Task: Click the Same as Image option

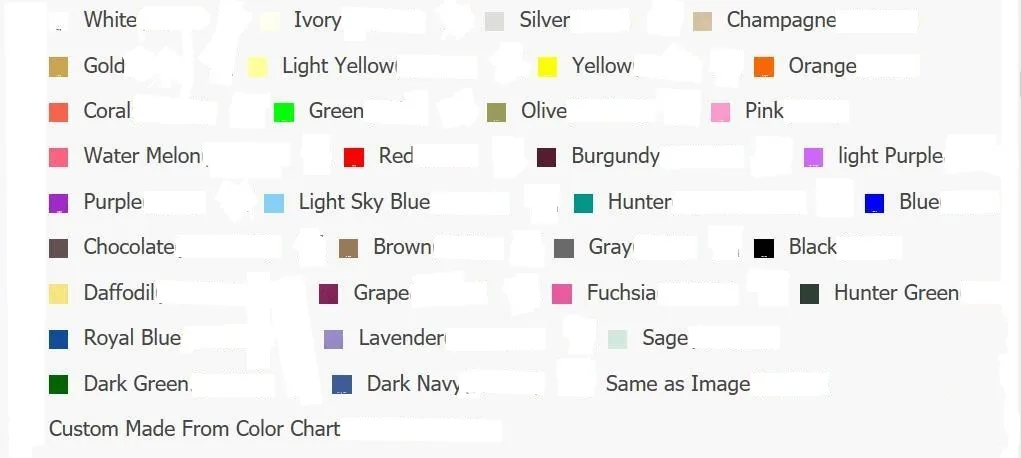Action: click(678, 384)
